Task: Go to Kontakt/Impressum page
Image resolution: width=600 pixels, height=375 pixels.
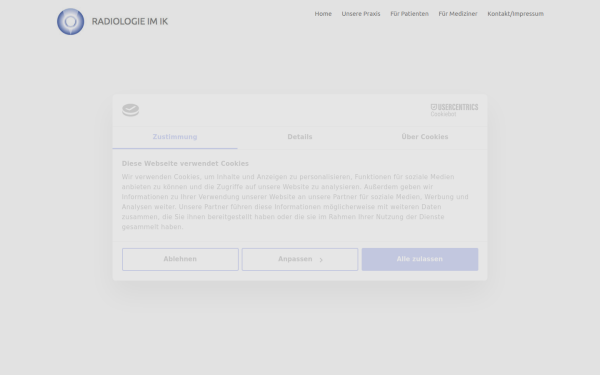Action: click(x=515, y=14)
